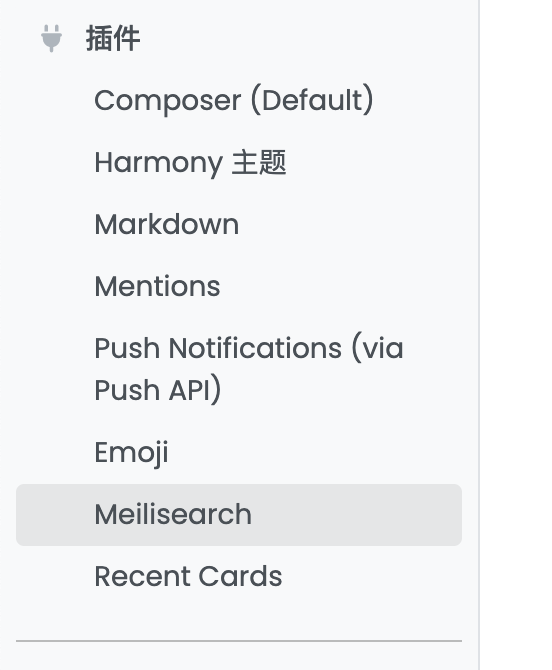Click the Emoji text link
This screenshot has width=552, height=670.
pyautogui.click(x=131, y=453)
